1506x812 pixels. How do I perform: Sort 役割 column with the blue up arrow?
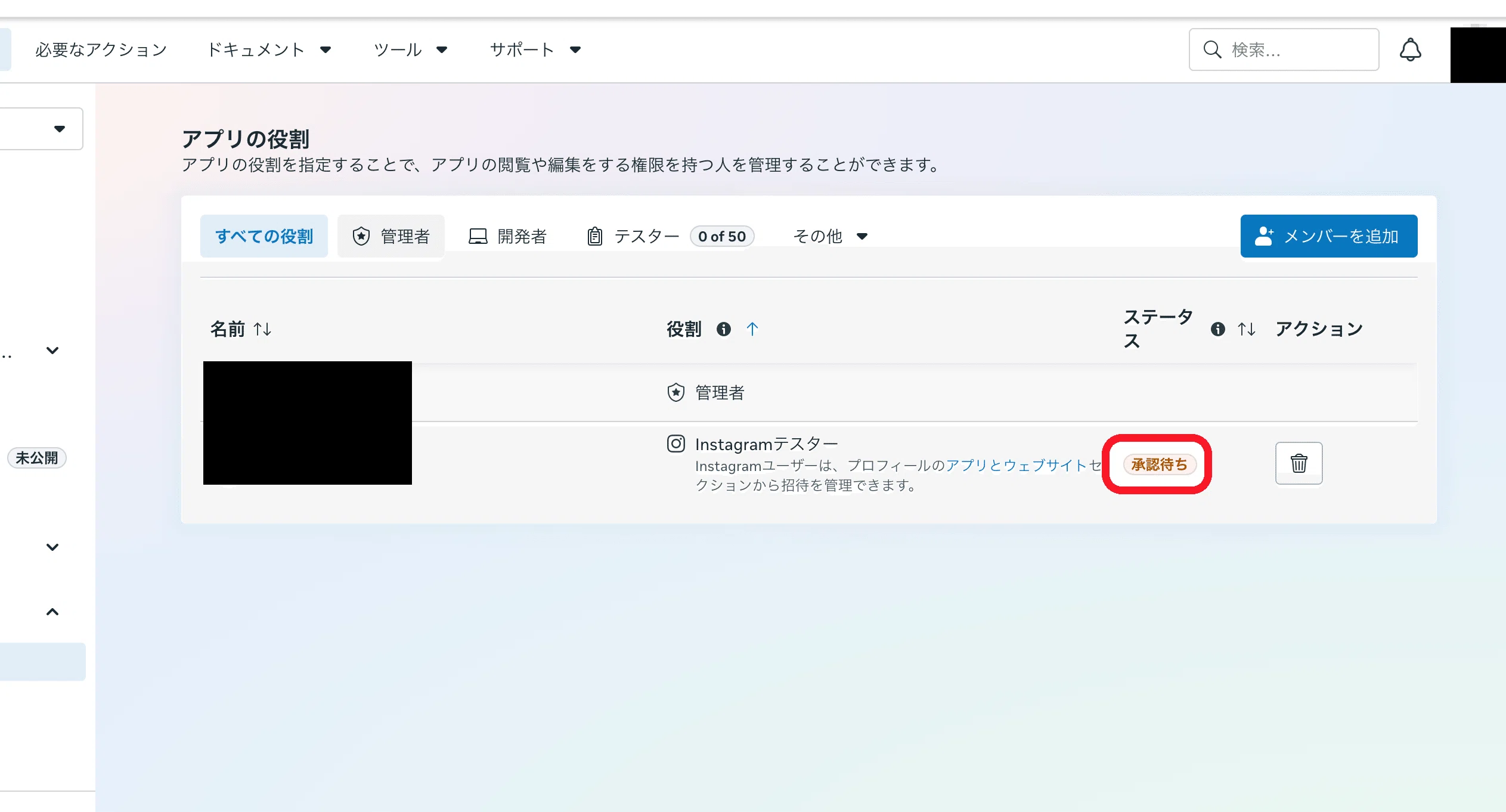(x=752, y=329)
